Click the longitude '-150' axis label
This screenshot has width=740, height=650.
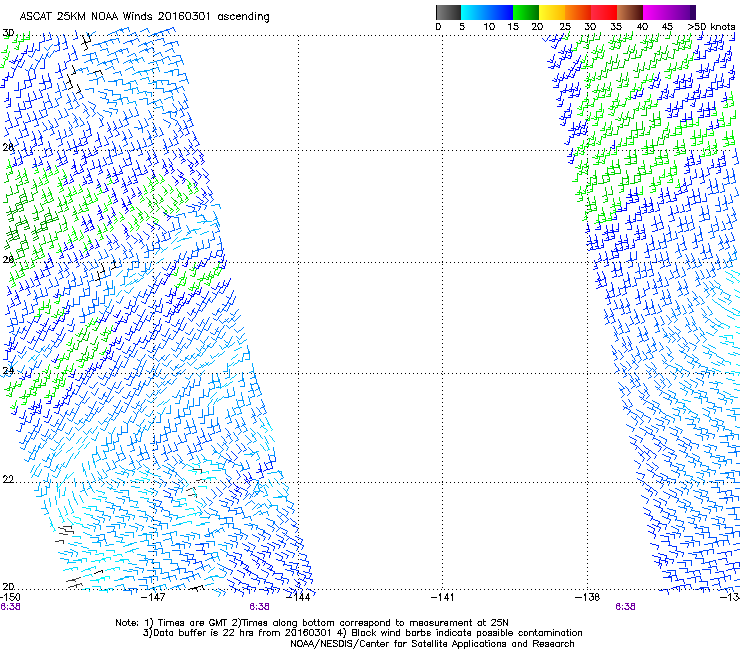(x=10, y=597)
